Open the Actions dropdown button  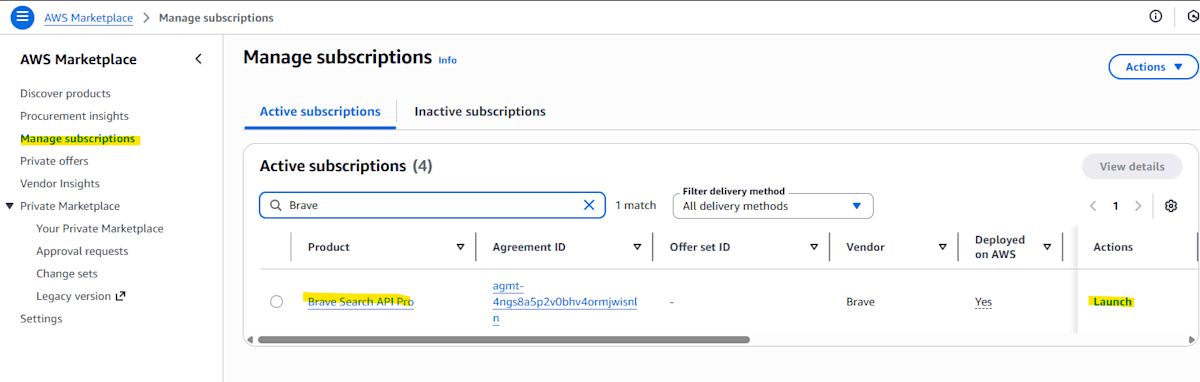(x=1153, y=67)
